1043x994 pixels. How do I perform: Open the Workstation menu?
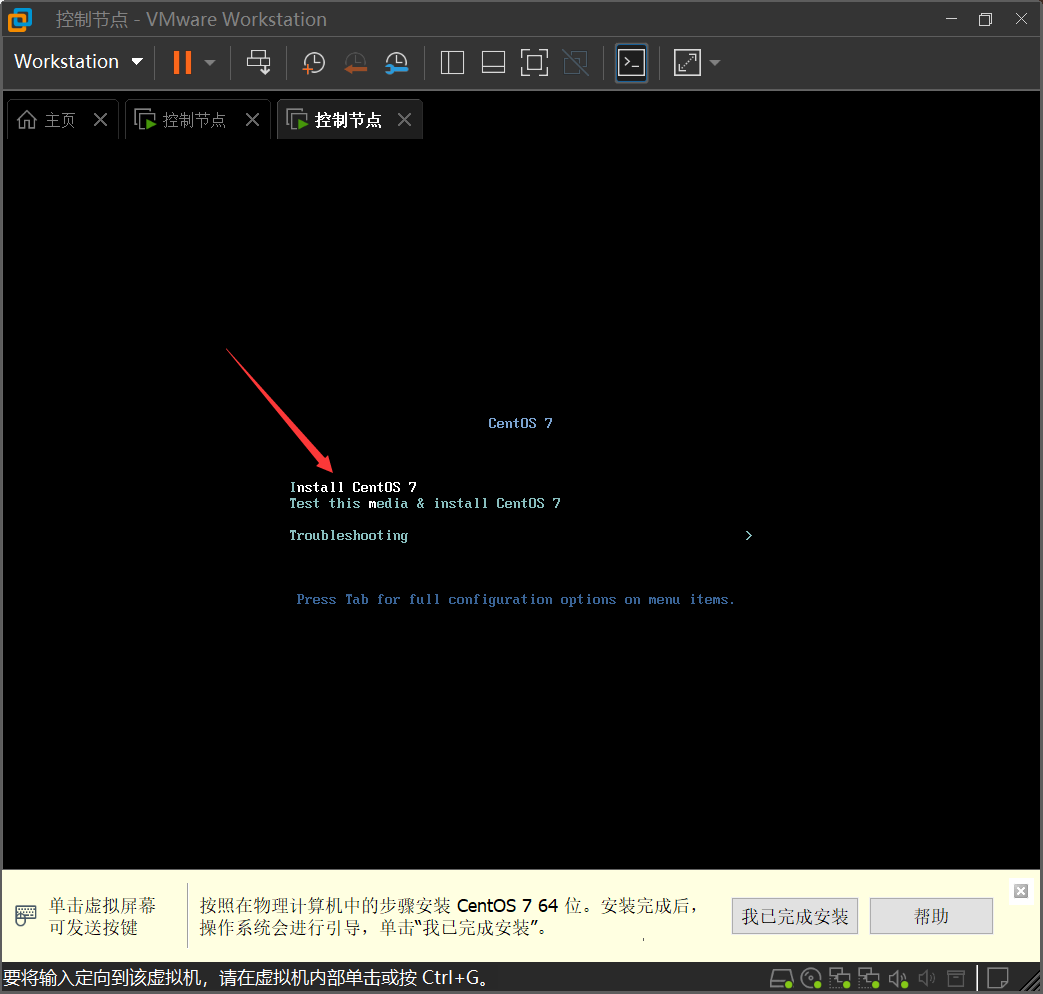pos(78,62)
